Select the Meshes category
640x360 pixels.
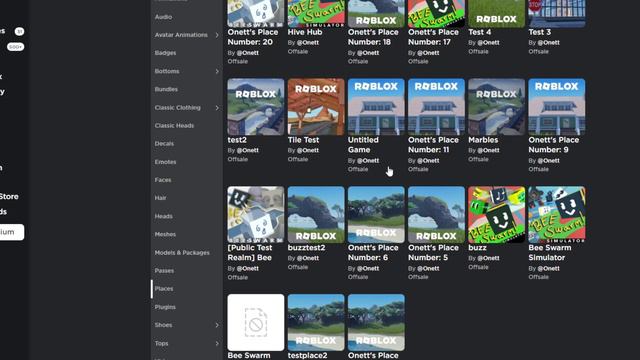[x=165, y=234]
